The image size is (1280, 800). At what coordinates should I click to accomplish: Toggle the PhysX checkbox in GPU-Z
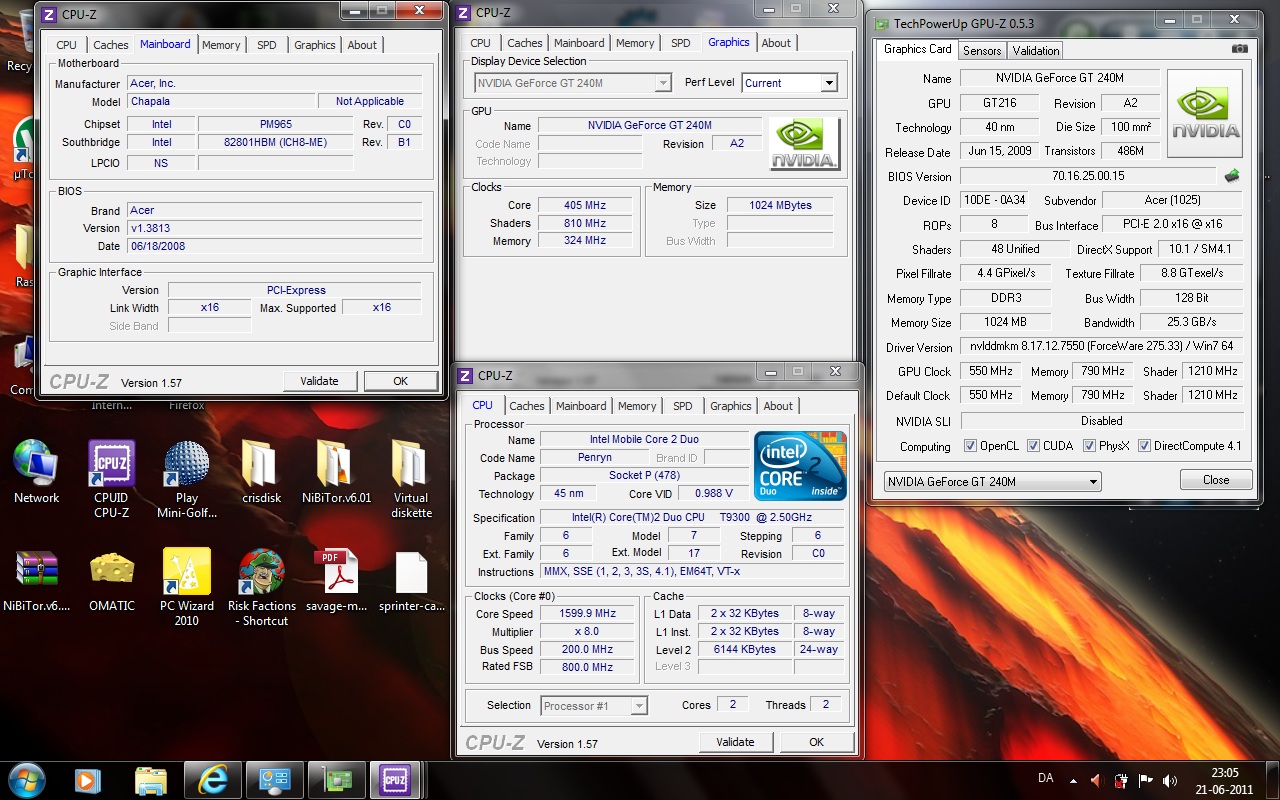(x=1090, y=446)
